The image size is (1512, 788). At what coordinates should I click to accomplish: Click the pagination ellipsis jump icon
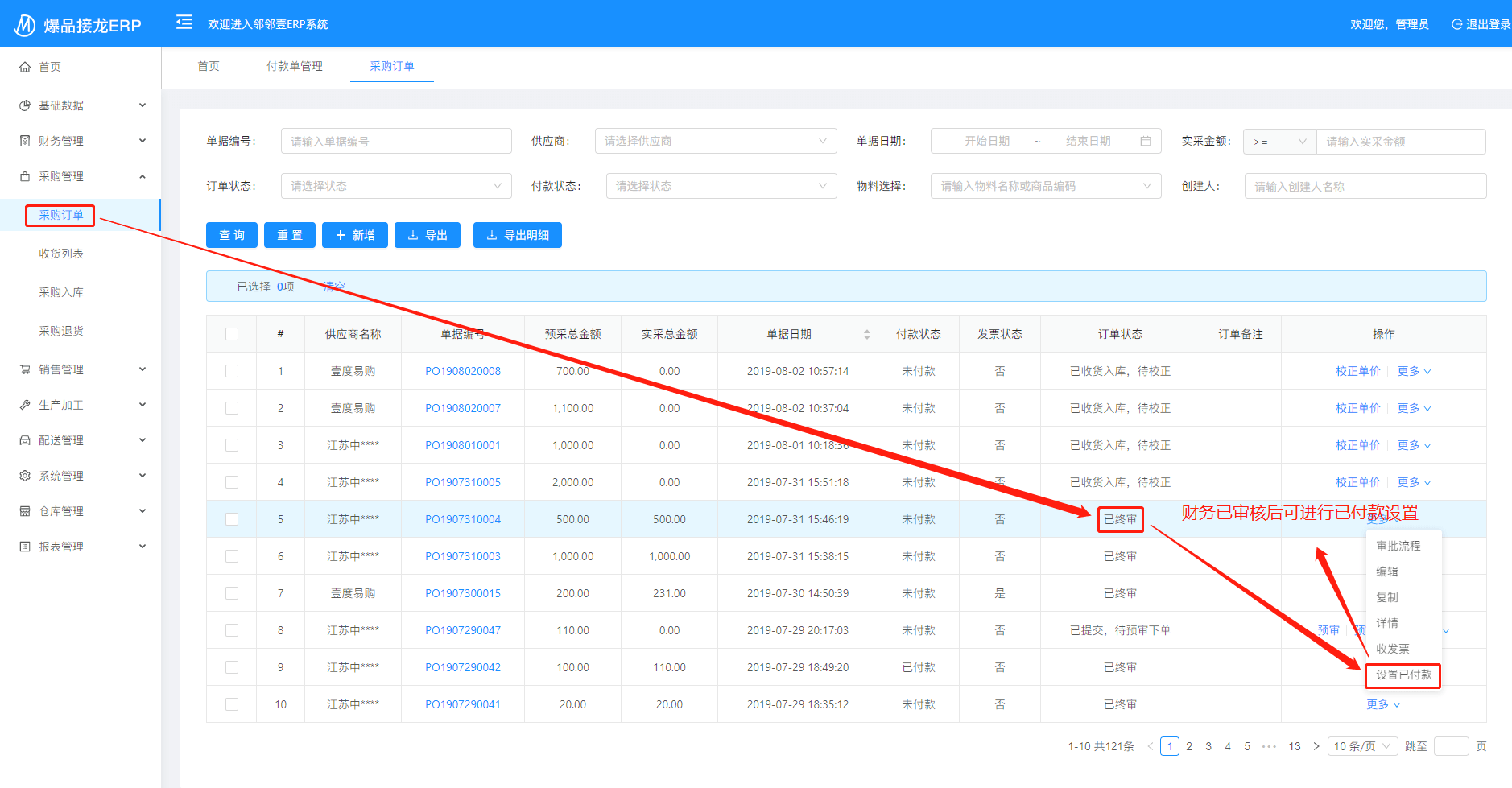[x=1270, y=746]
